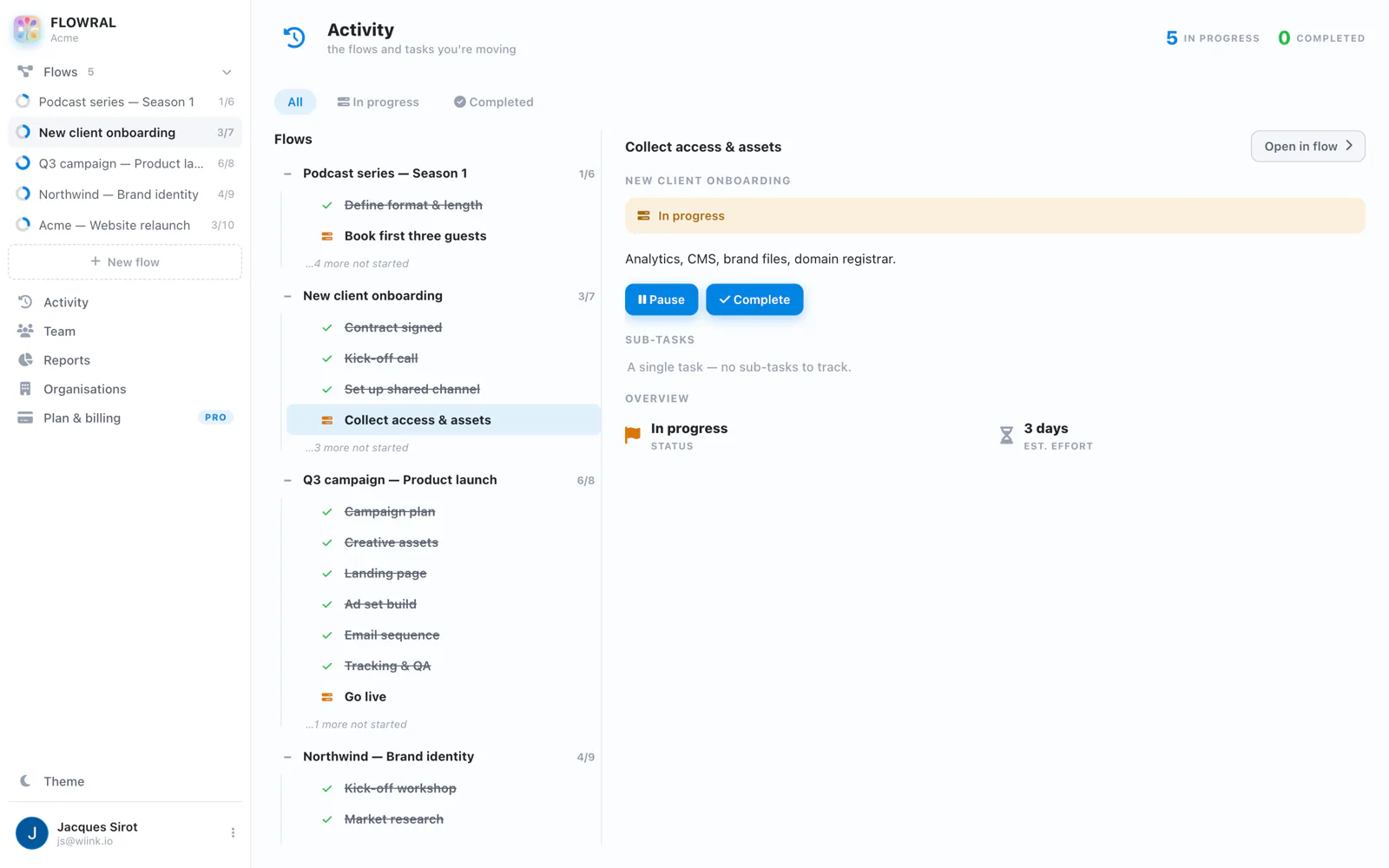
Task: Collapse the Northwind — Brand identity group
Action: (x=287, y=757)
